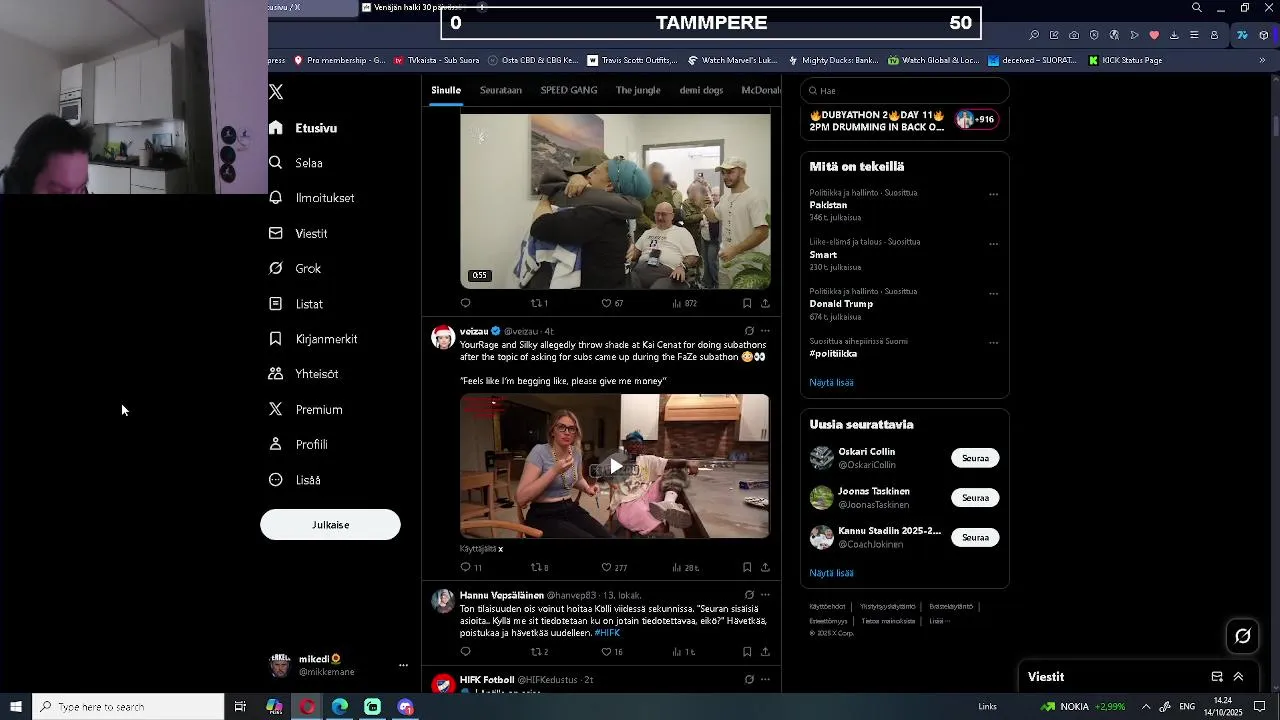Like veizau's post with 277 likes

tap(614, 567)
